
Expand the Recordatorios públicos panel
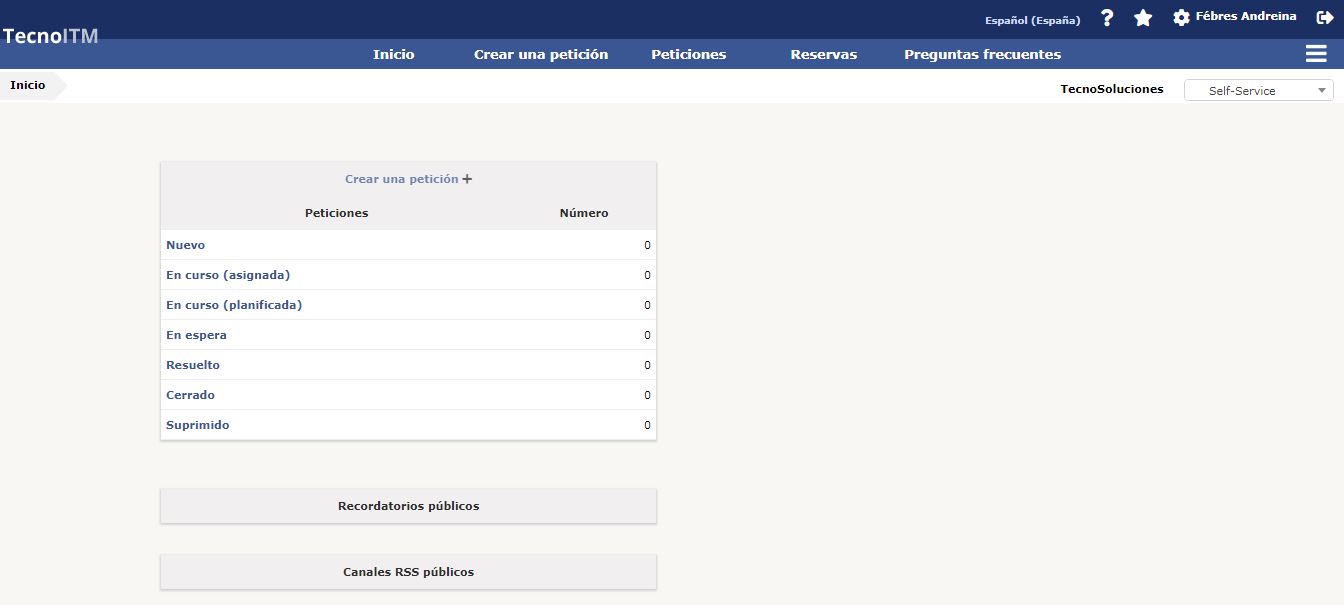point(408,506)
